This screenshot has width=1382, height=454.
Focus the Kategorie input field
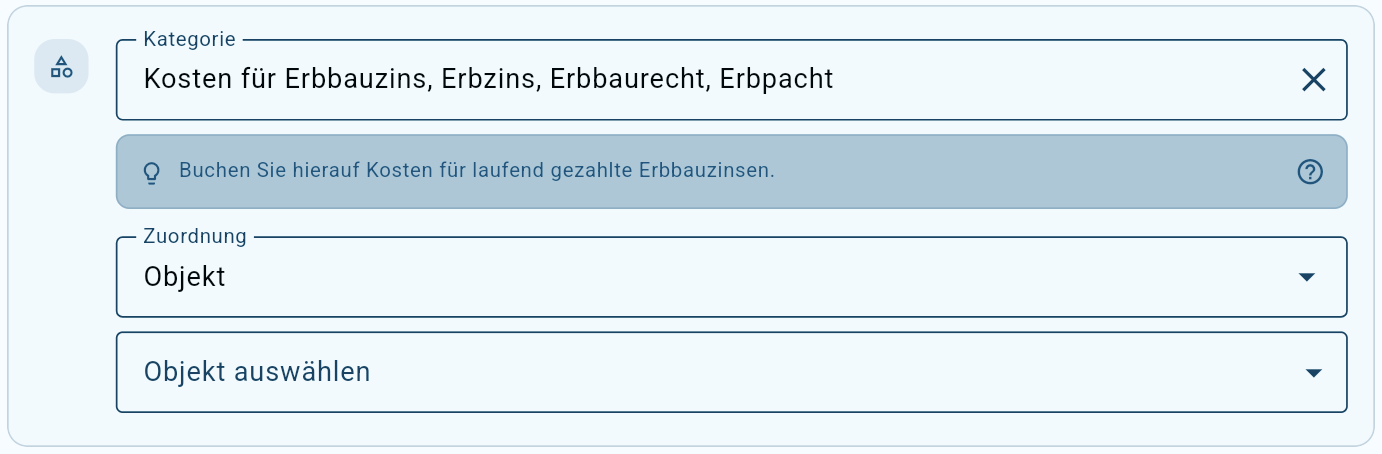point(732,80)
